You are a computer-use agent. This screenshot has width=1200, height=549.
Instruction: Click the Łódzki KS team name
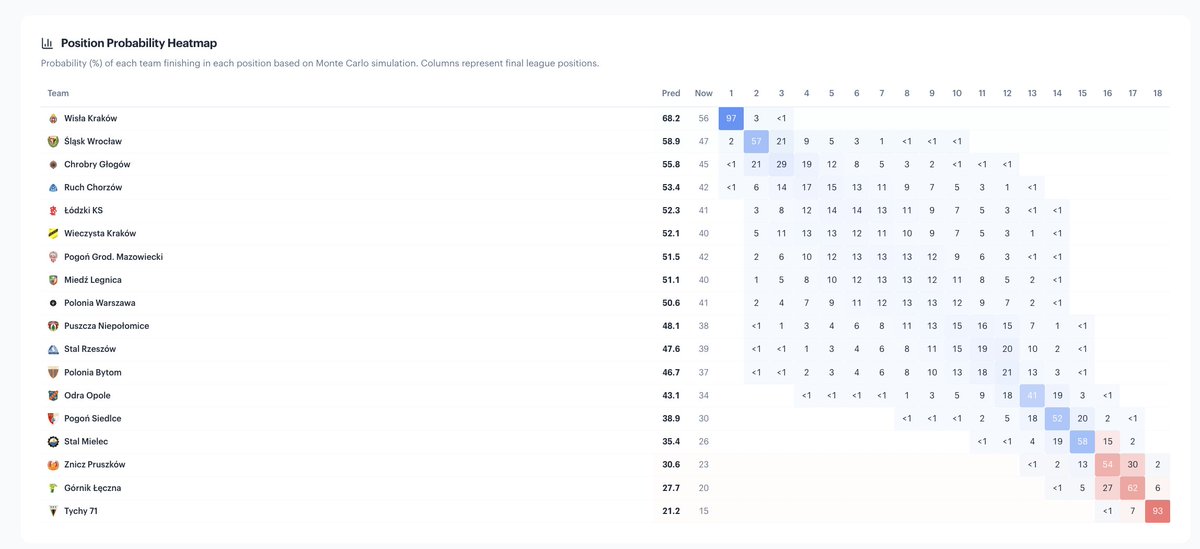(x=83, y=210)
